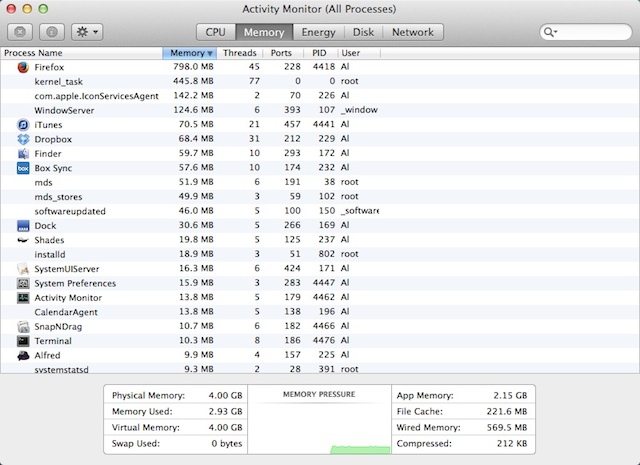This screenshot has width=640, height=465.
Task: Click the Finder app icon
Action: click(23, 154)
